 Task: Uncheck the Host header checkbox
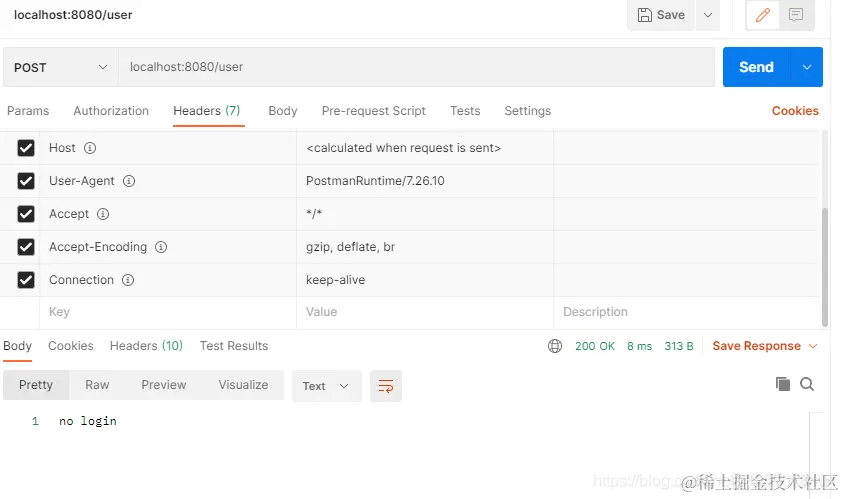pos(26,148)
